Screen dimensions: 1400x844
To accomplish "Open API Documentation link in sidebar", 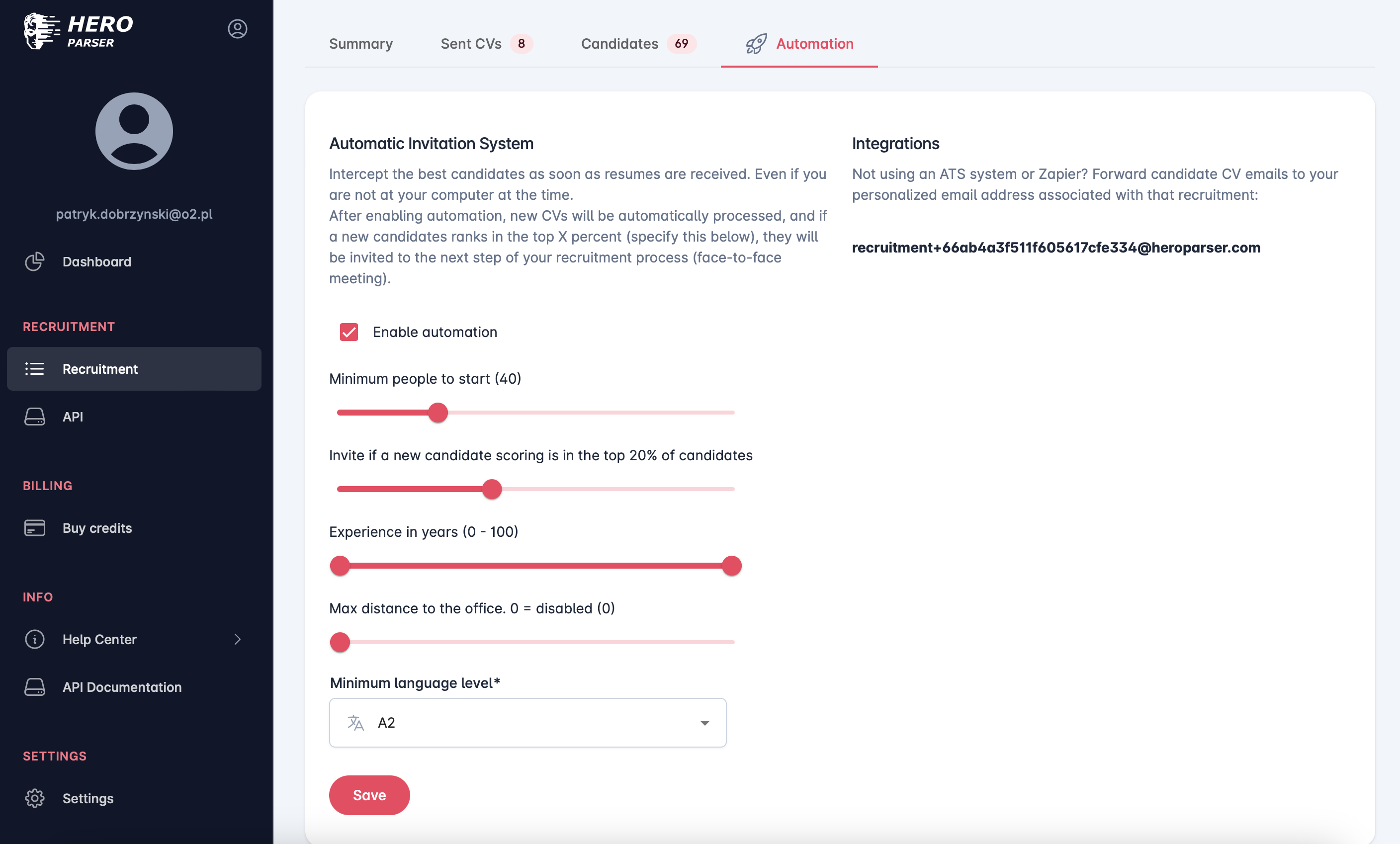I will (122, 686).
